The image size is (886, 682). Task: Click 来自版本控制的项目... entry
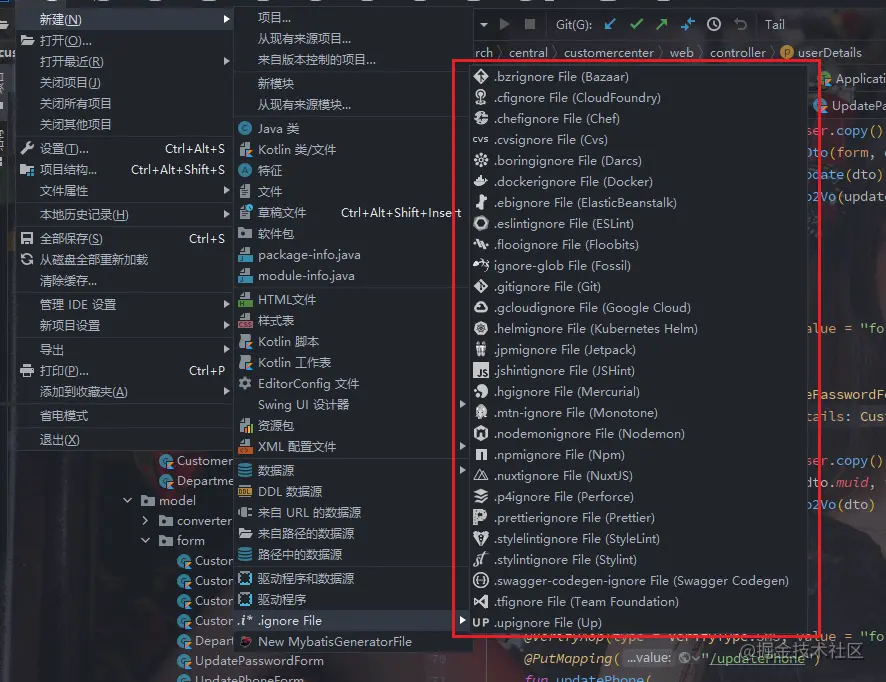(x=353, y=60)
